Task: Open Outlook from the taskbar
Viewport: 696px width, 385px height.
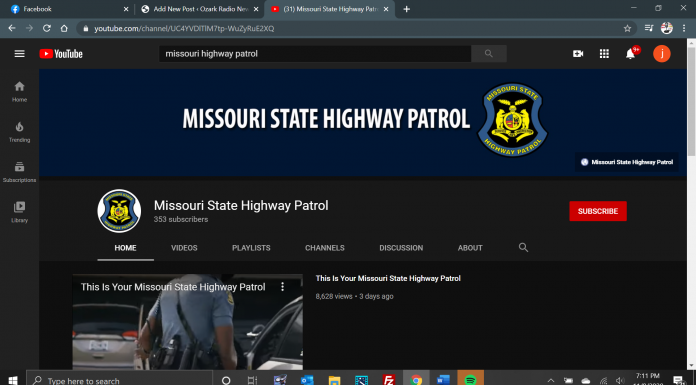Action: (x=307, y=380)
